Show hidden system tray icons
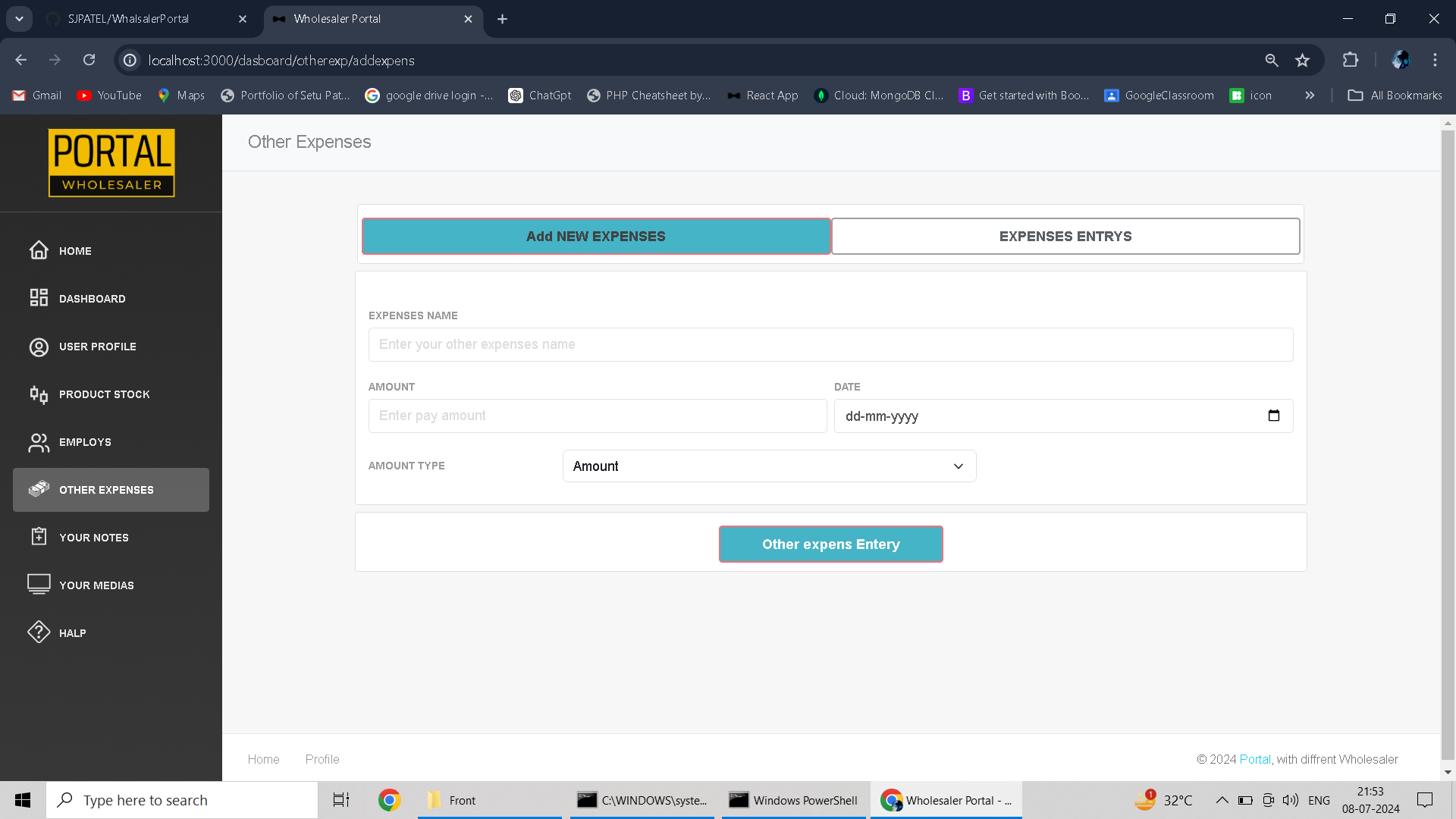Image resolution: width=1456 pixels, height=819 pixels. (1222, 800)
